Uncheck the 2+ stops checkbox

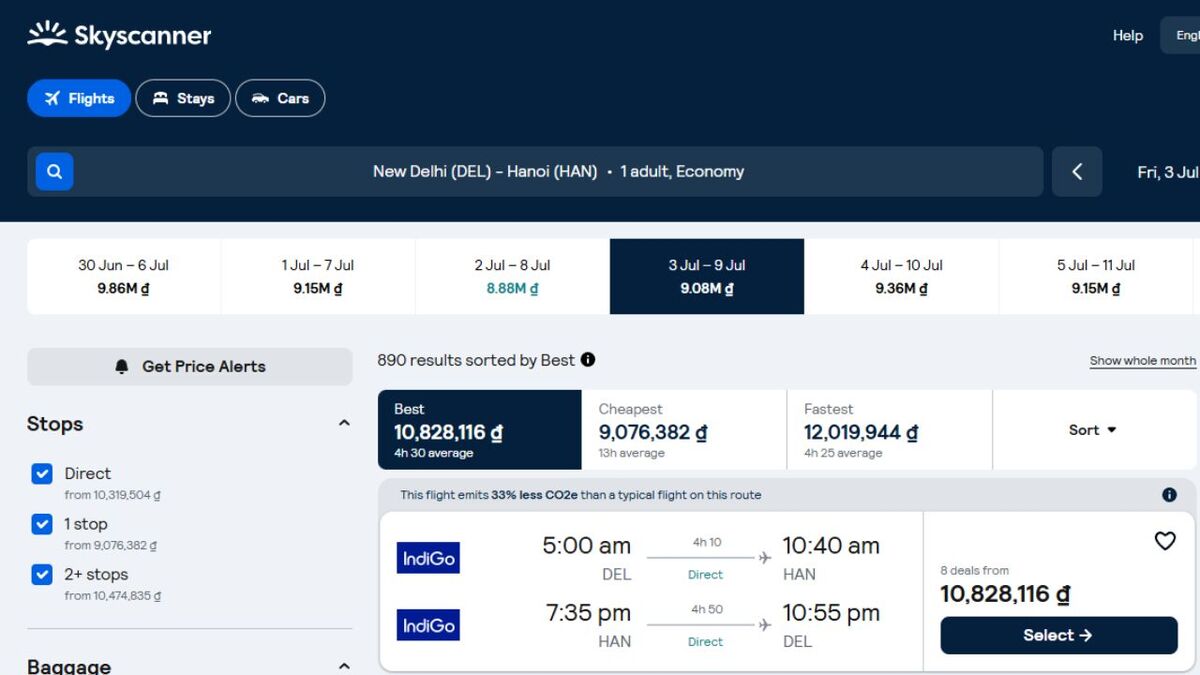point(42,574)
